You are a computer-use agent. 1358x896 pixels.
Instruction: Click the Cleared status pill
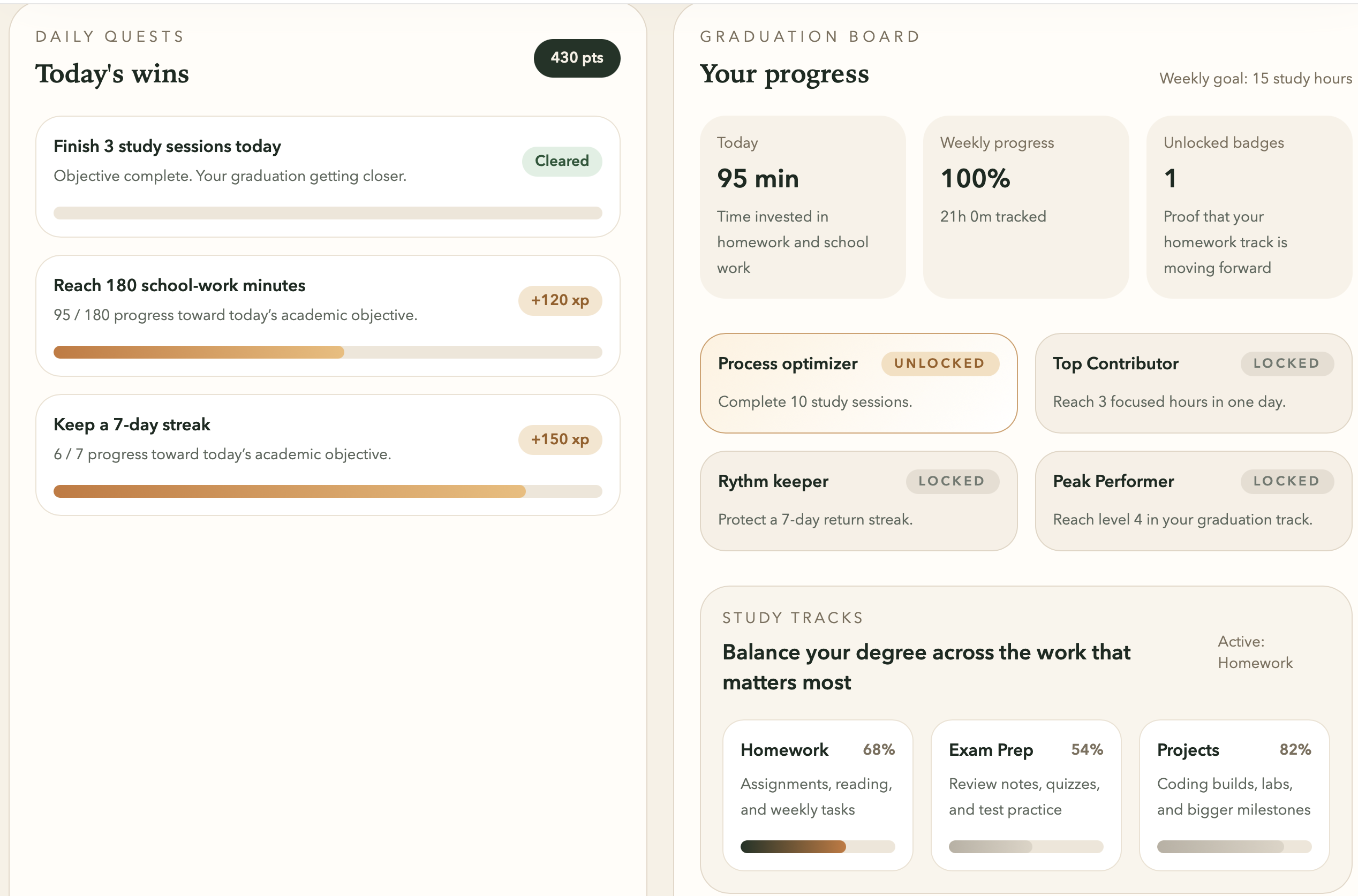(x=561, y=161)
